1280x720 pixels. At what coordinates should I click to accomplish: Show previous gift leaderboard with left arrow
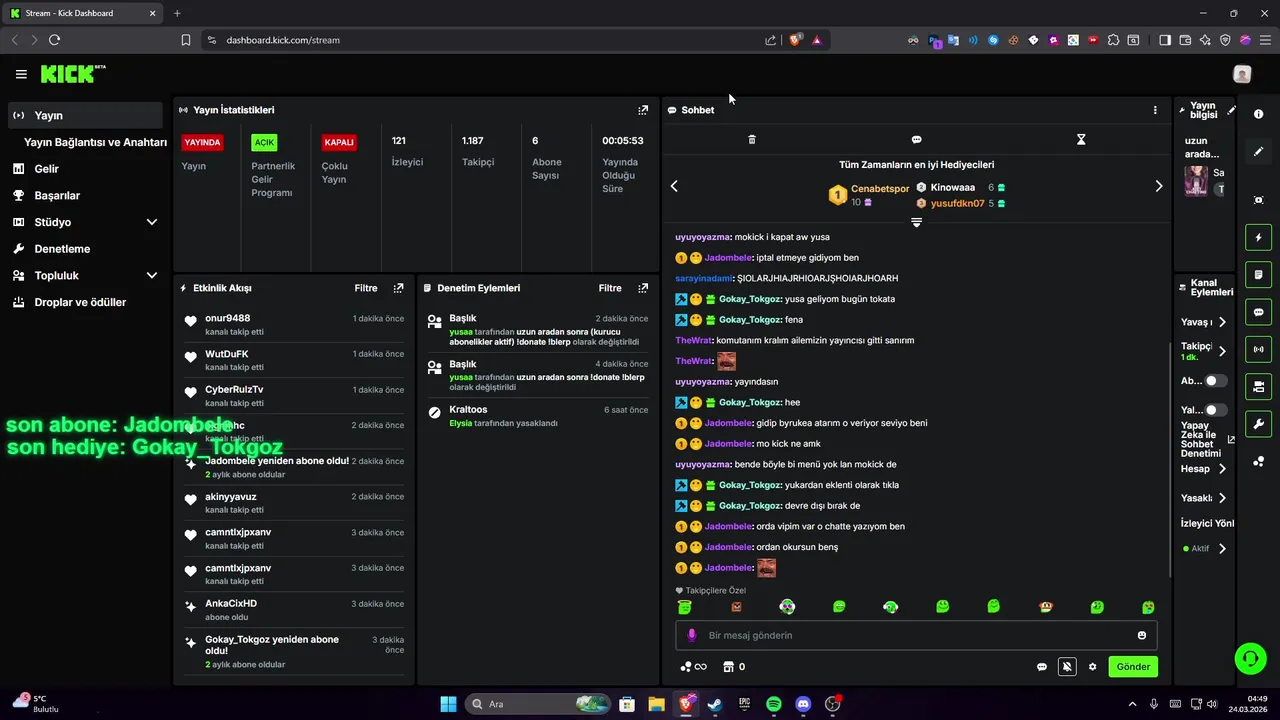click(674, 186)
